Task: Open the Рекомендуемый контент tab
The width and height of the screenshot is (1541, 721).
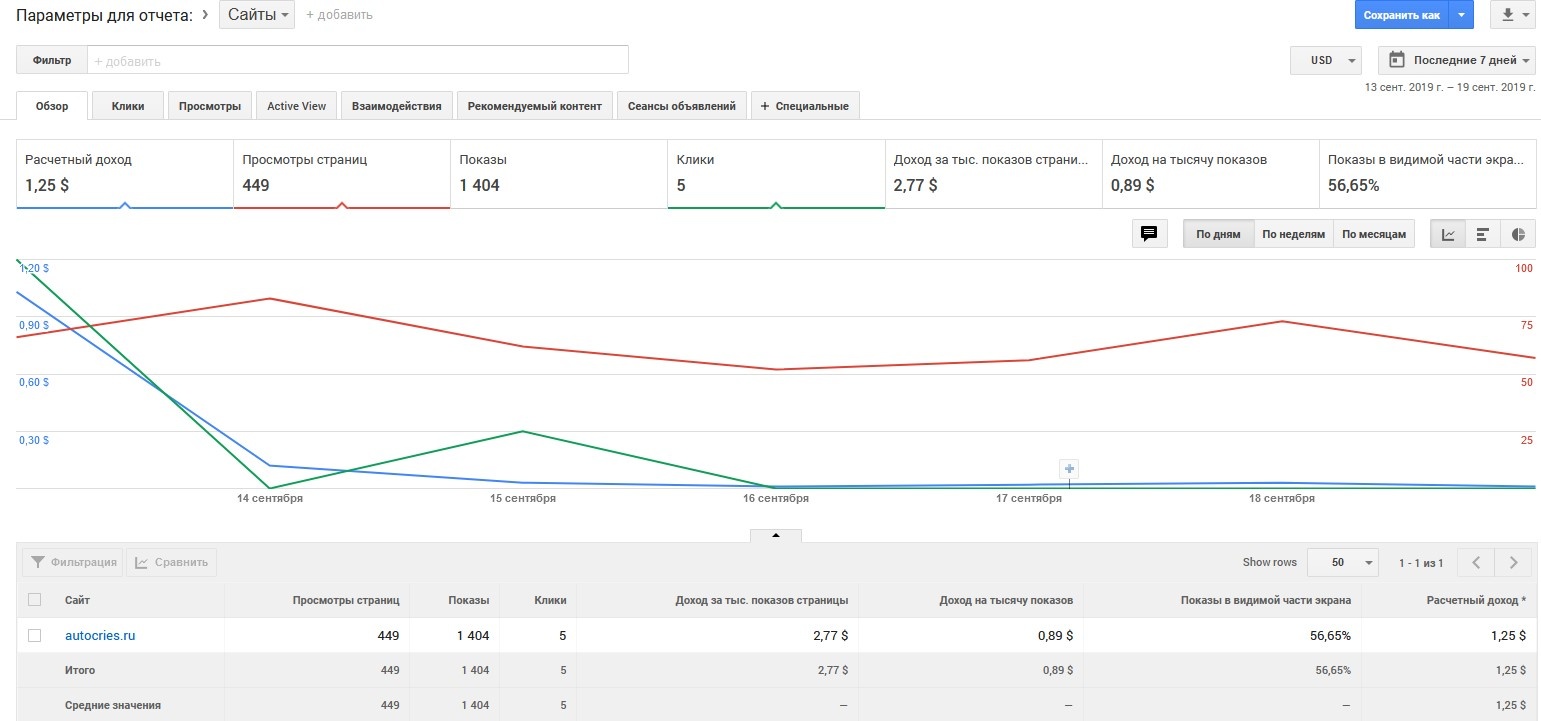Action: (535, 106)
